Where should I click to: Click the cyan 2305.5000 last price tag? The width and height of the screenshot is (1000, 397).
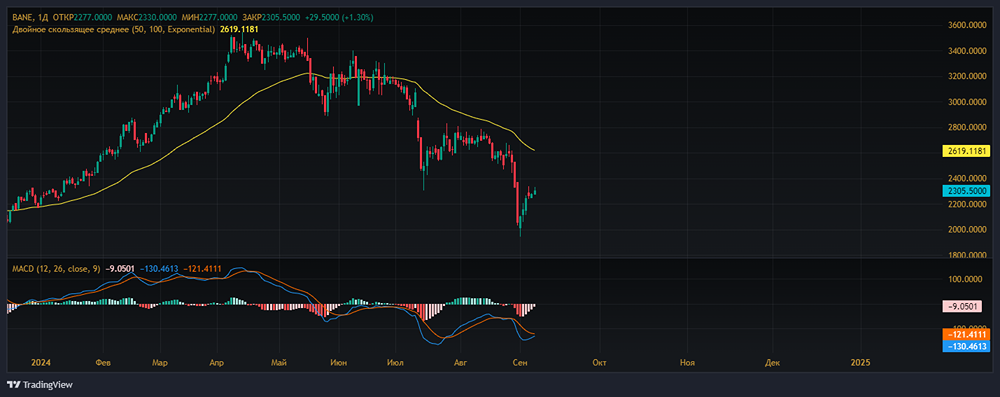[965, 191]
